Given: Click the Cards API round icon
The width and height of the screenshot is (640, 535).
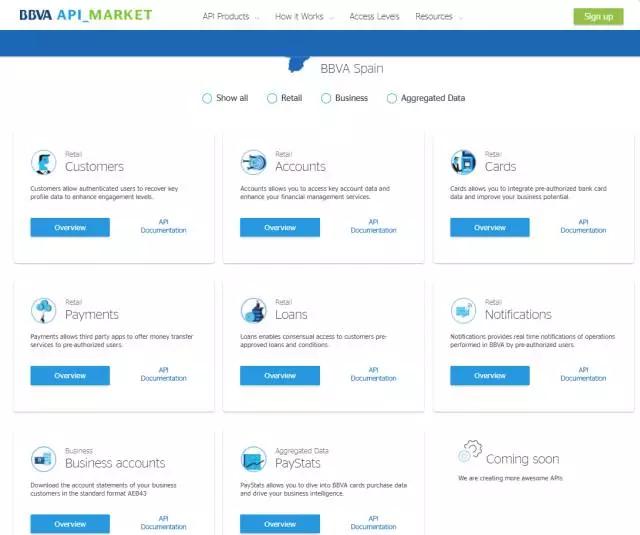Looking at the screenshot, I should pos(463,162).
